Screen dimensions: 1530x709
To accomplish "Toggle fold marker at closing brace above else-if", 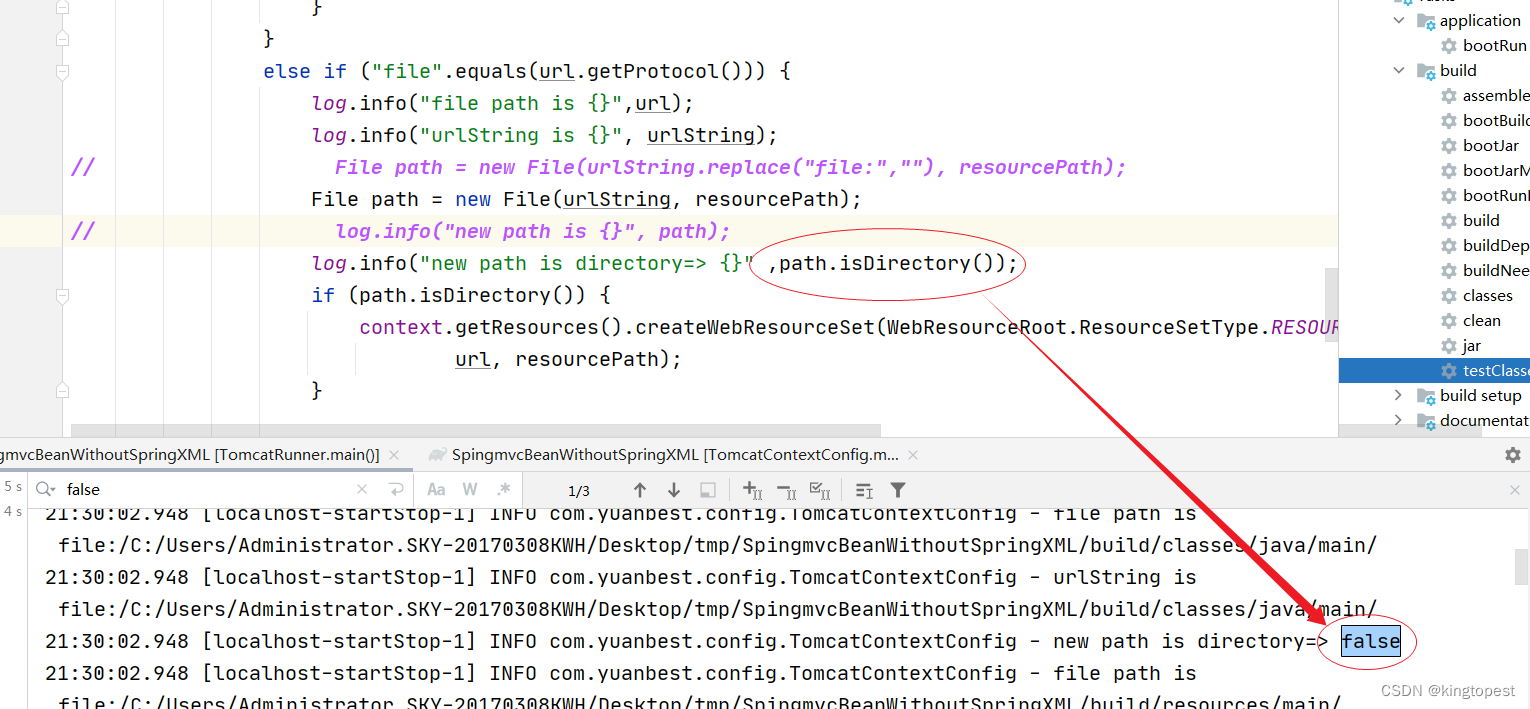I will pyautogui.click(x=62, y=39).
